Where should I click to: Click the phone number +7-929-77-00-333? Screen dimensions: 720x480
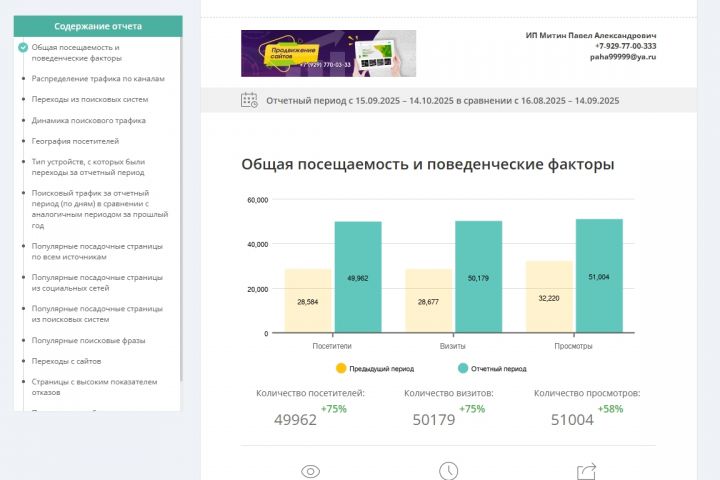(626, 46)
